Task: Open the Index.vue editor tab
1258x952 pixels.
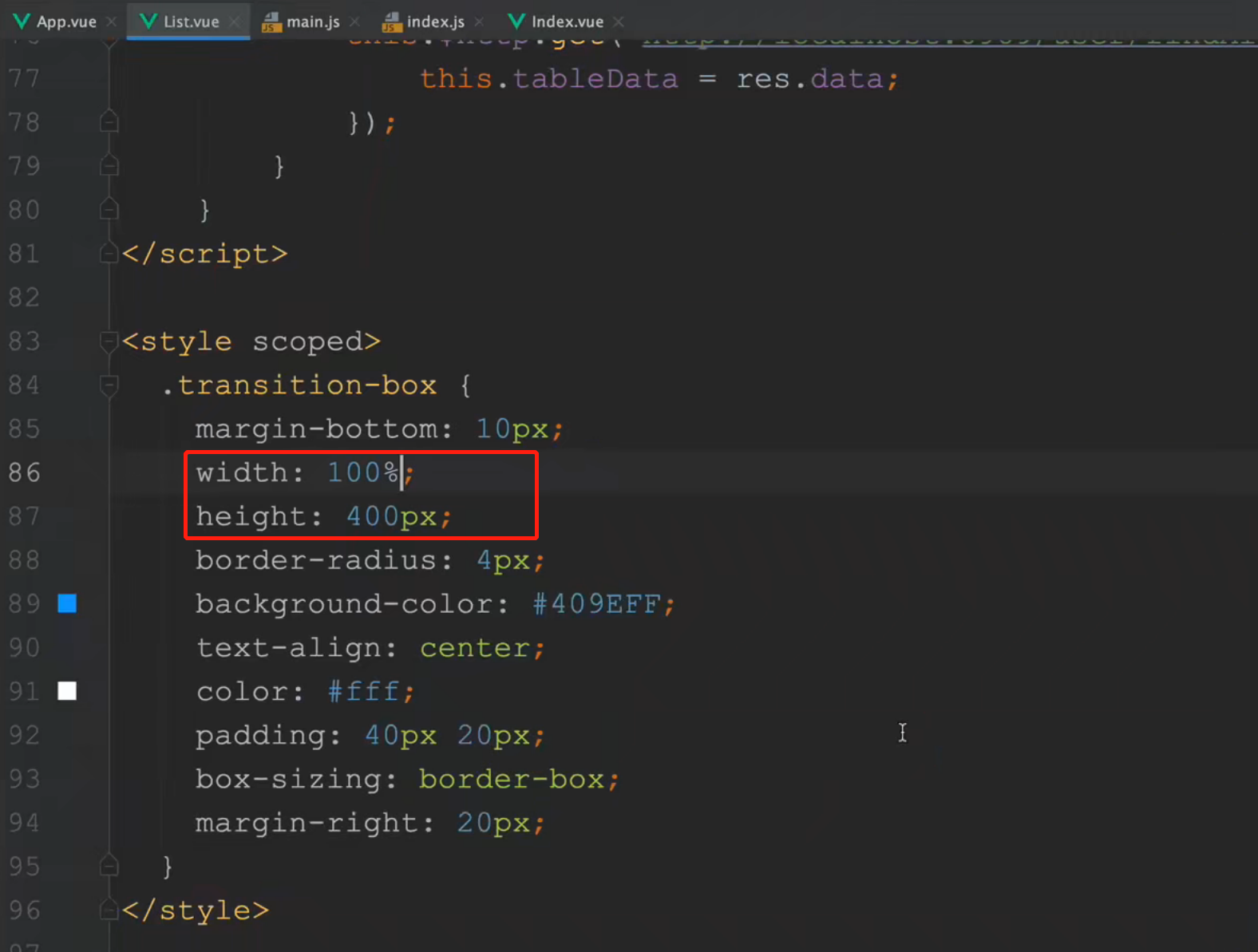Action: [x=568, y=22]
